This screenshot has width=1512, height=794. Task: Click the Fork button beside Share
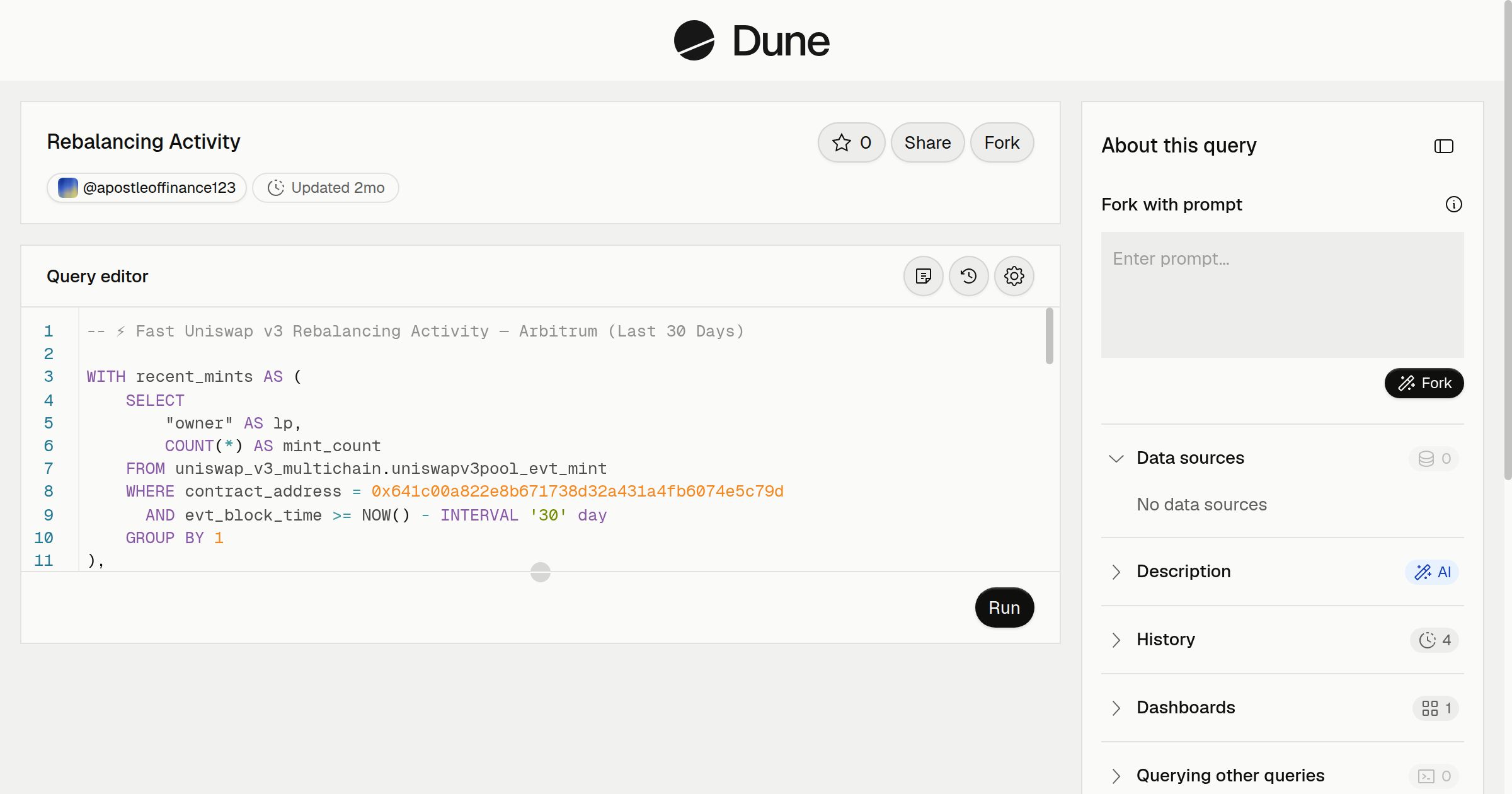[1002, 142]
